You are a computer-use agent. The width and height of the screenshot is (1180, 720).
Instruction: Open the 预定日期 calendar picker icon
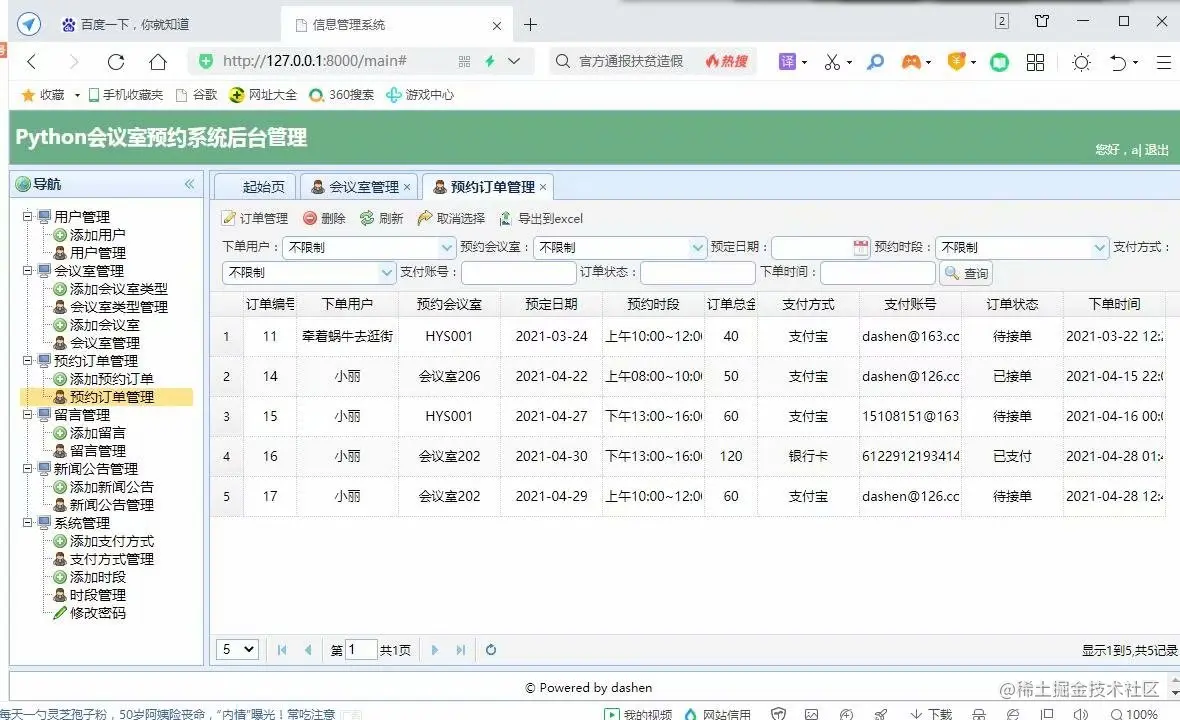(861, 247)
